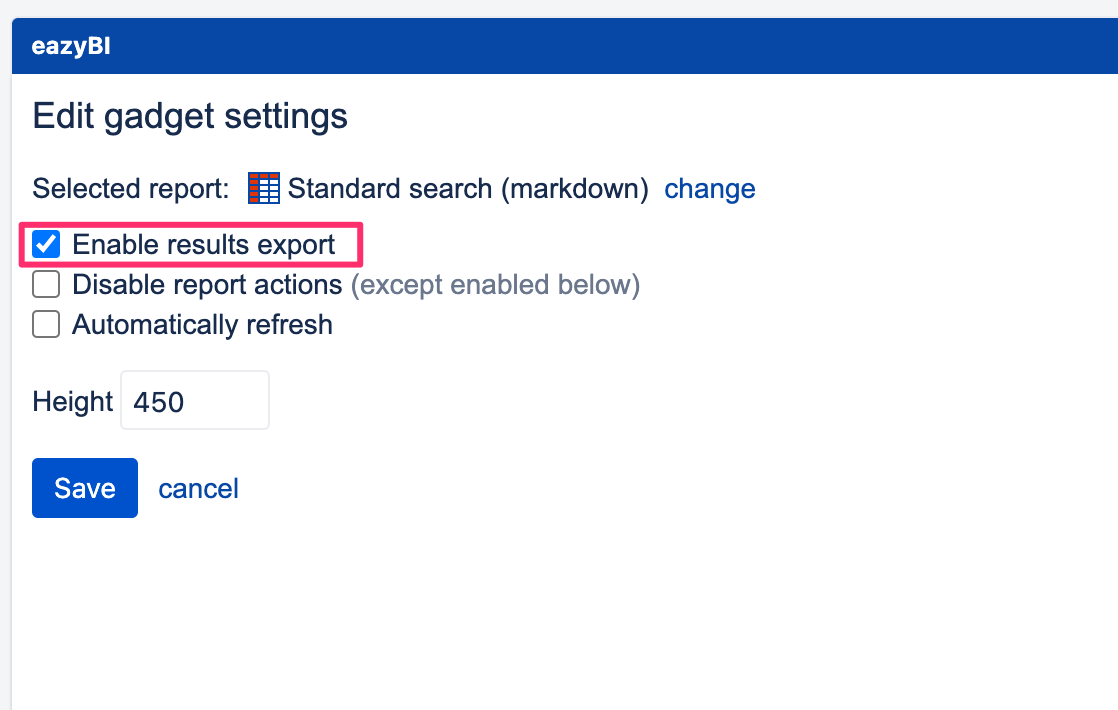Open the change report selector
The image size is (1118, 710).
pyautogui.click(x=710, y=188)
